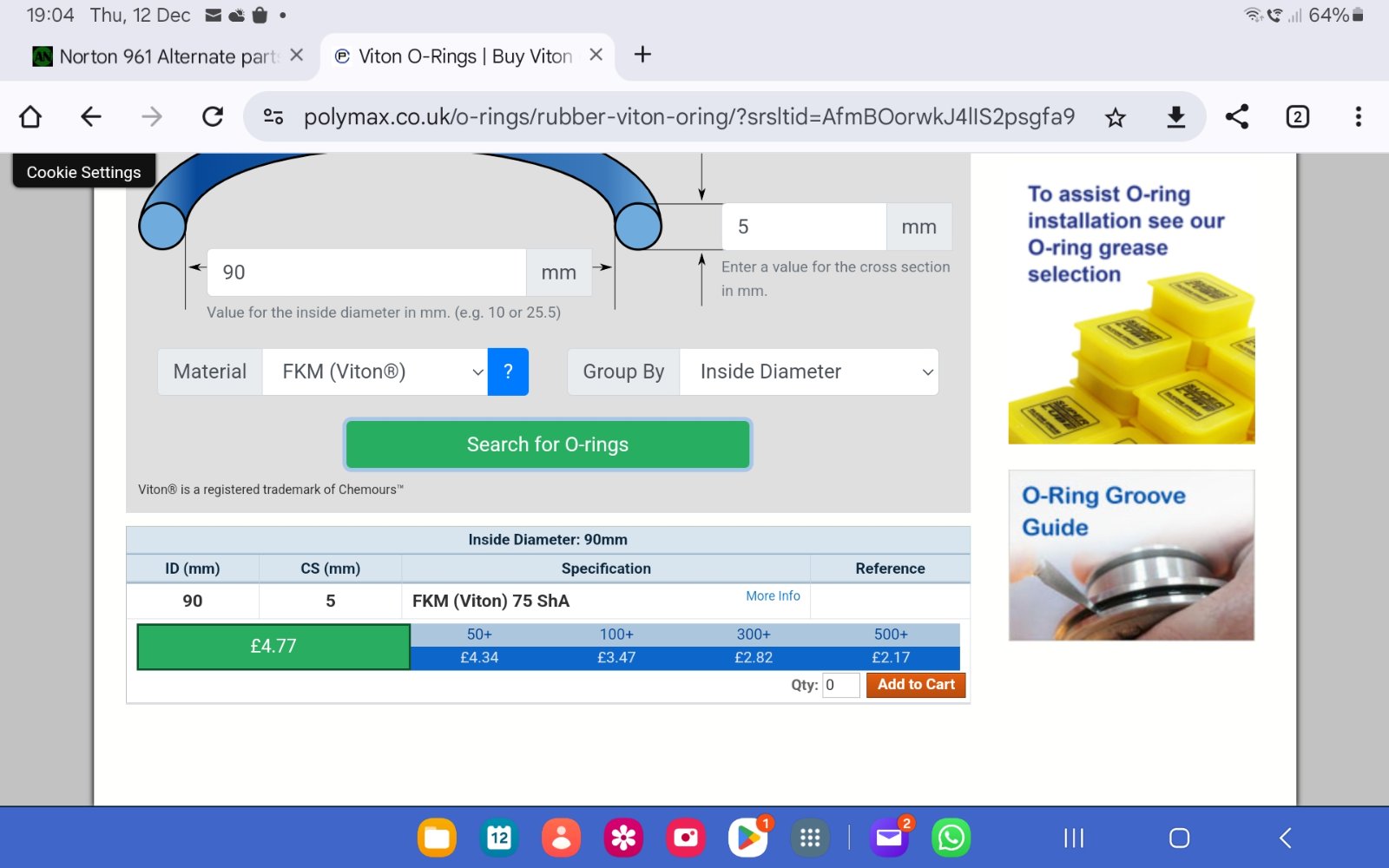Screen dimensions: 1389x868
Task: Open tab switcher showing 2 tabs
Action: (1297, 117)
